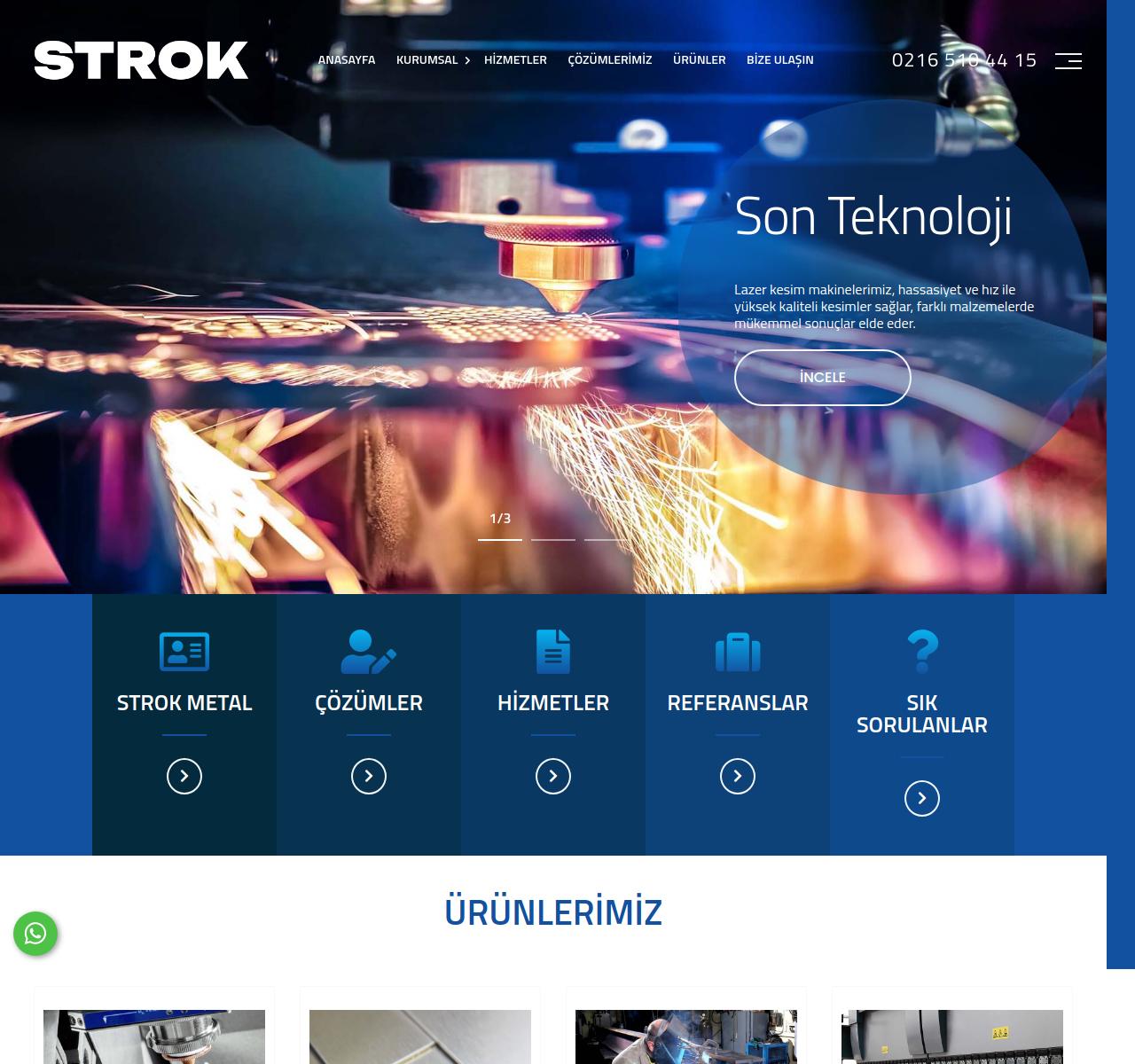The height and width of the screenshot is (1064, 1135).
Task: Open the KURUMSAL menu item
Action: (427, 59)
